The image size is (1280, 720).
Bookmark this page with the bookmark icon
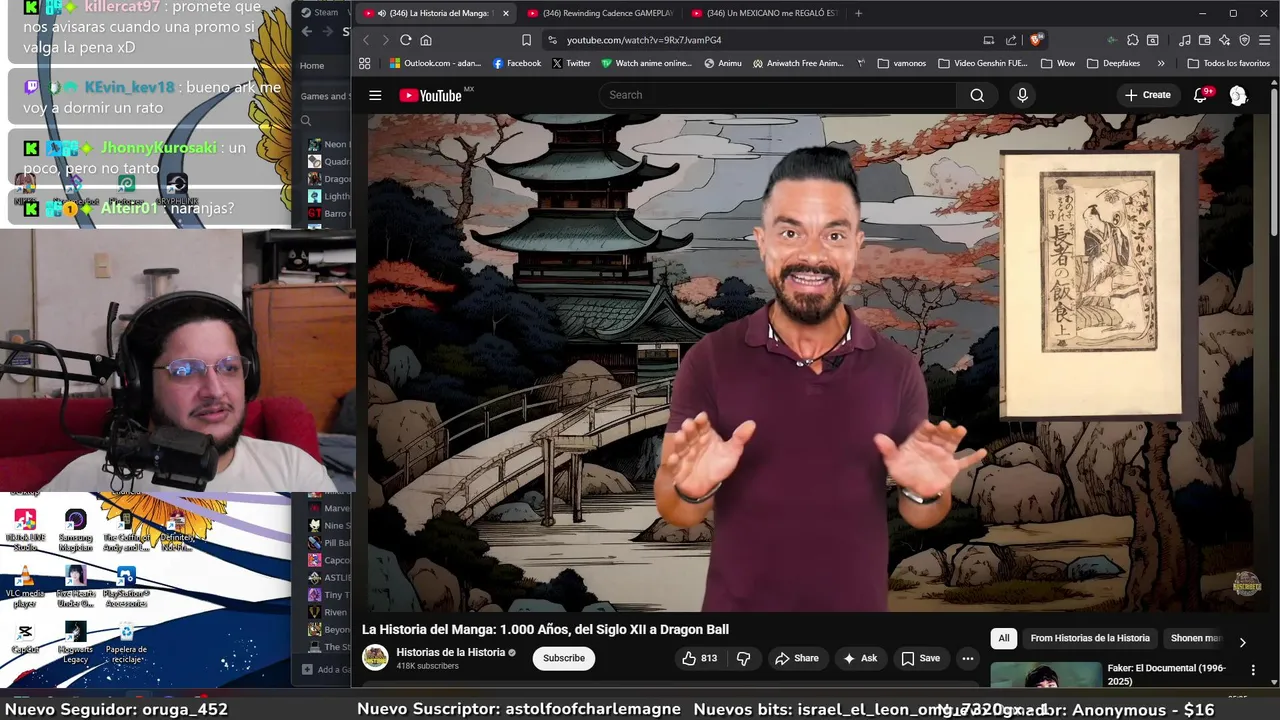(x=526, y=40)
